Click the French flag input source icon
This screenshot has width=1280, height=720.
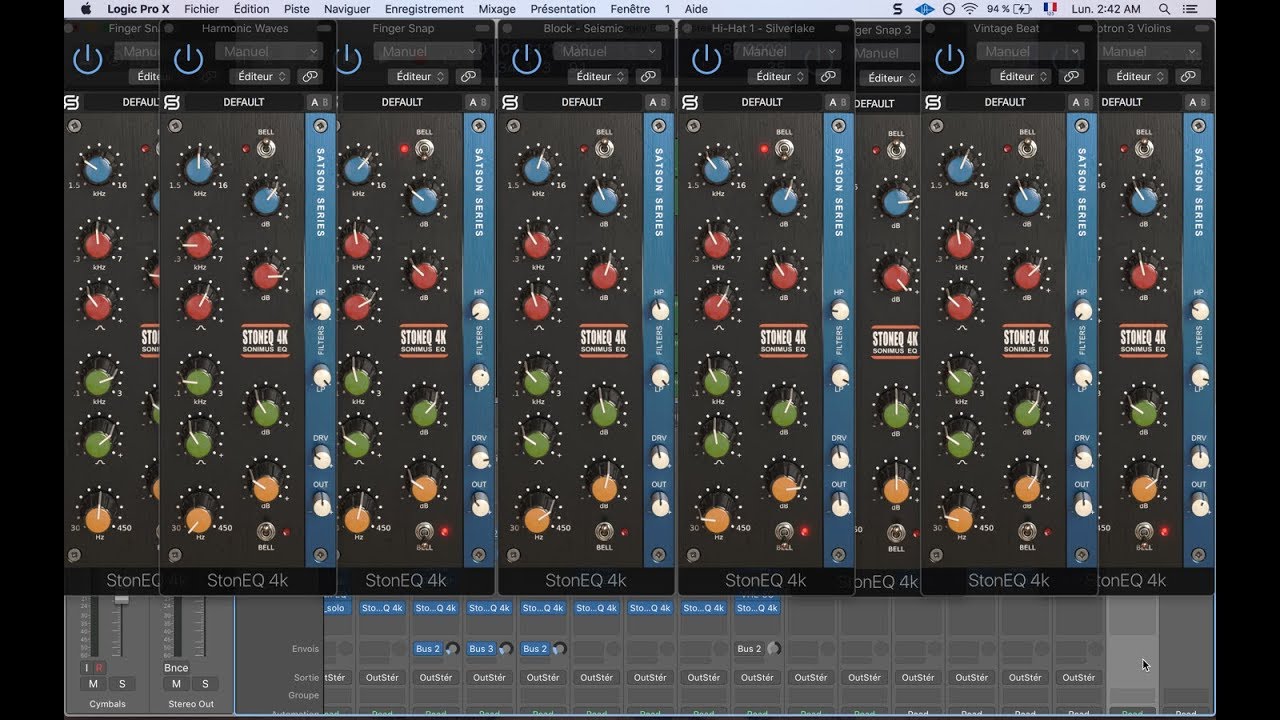click(1050, 9)
